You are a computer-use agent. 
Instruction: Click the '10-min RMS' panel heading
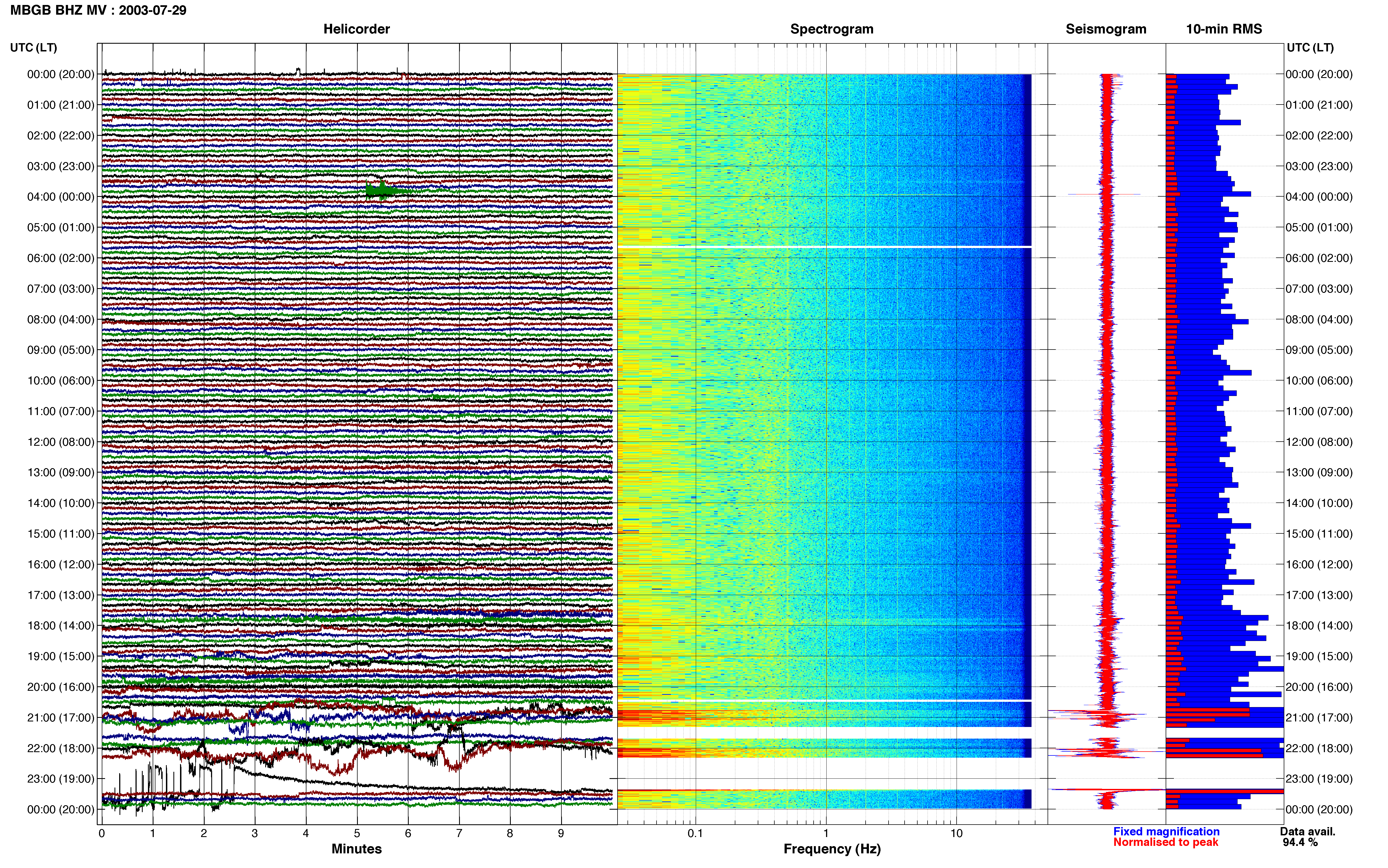coord(1224,29)
